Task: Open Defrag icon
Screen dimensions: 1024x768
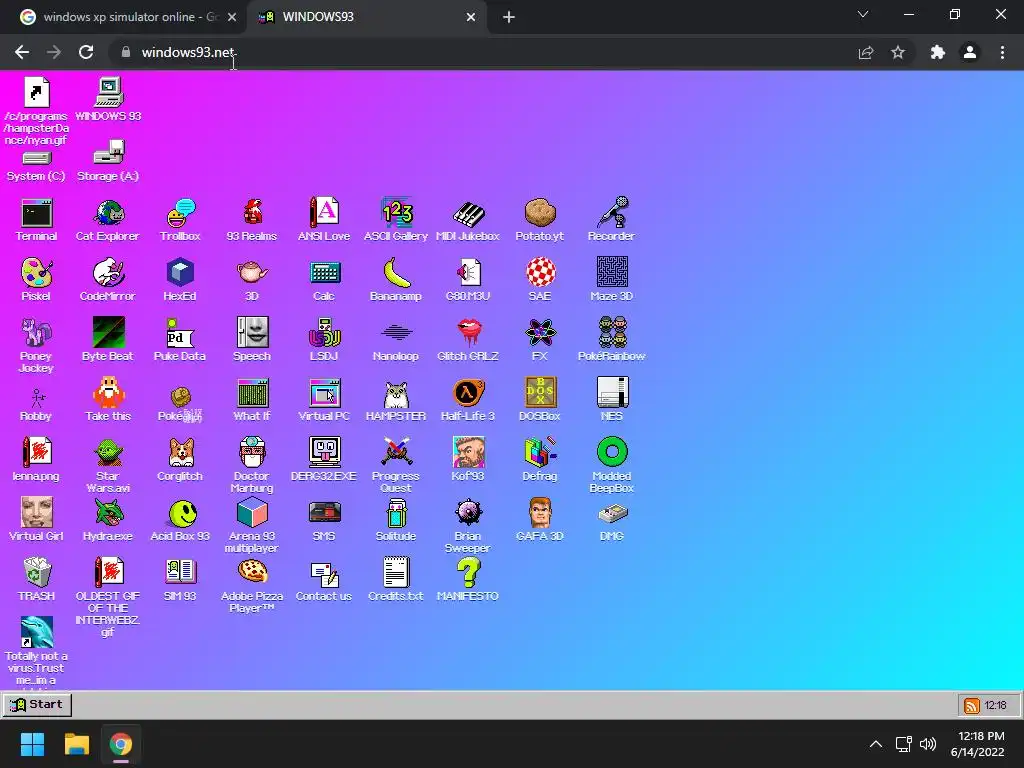Action: click(x=539, y=460)
